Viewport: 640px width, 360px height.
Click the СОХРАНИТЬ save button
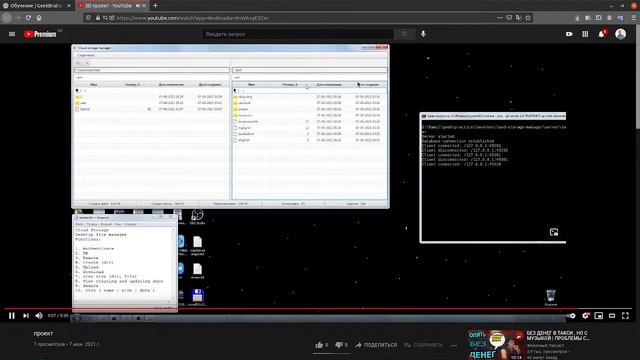423,345
